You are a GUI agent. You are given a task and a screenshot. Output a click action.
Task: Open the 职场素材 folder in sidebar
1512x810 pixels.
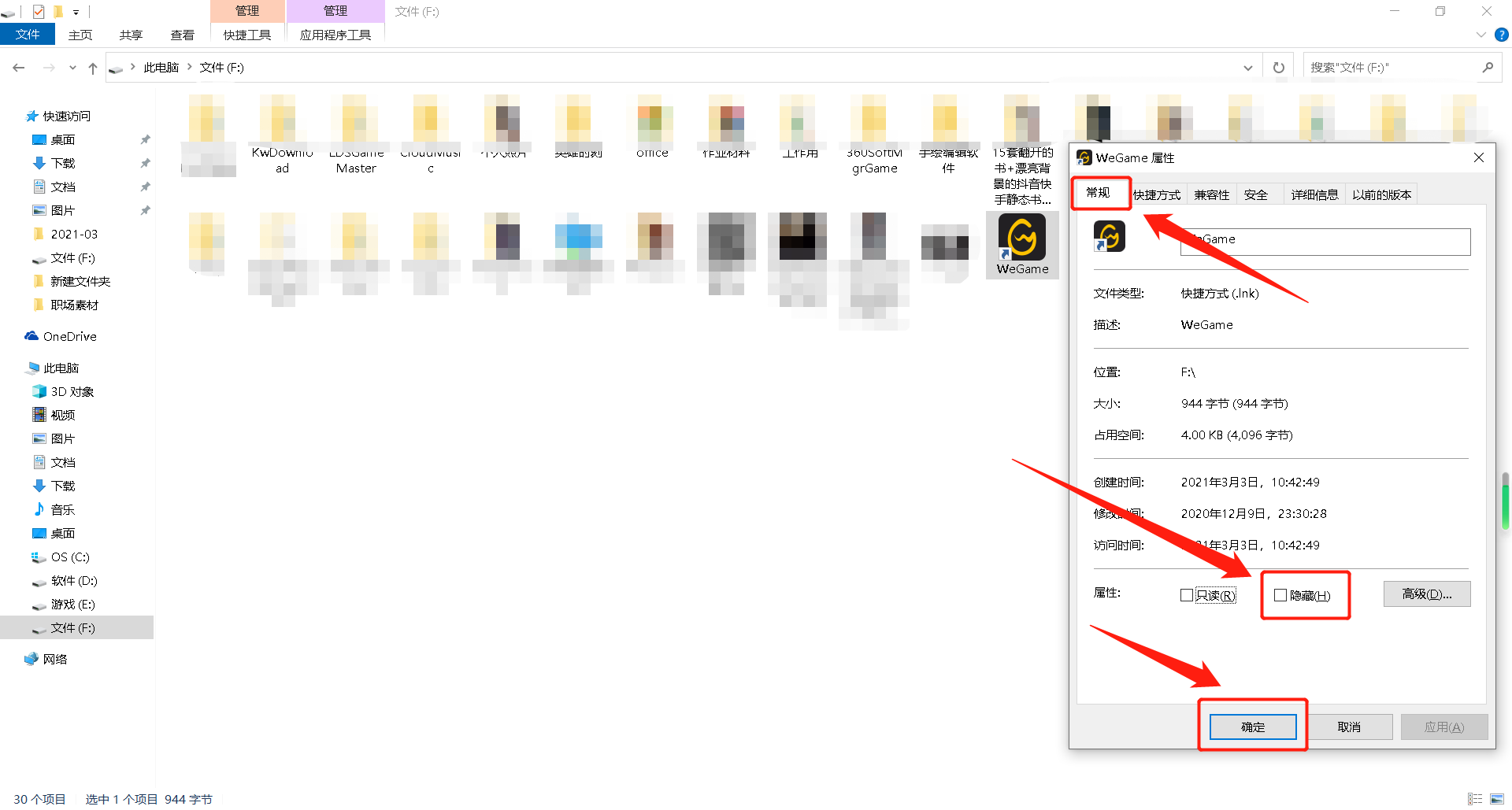pos(74,305)
